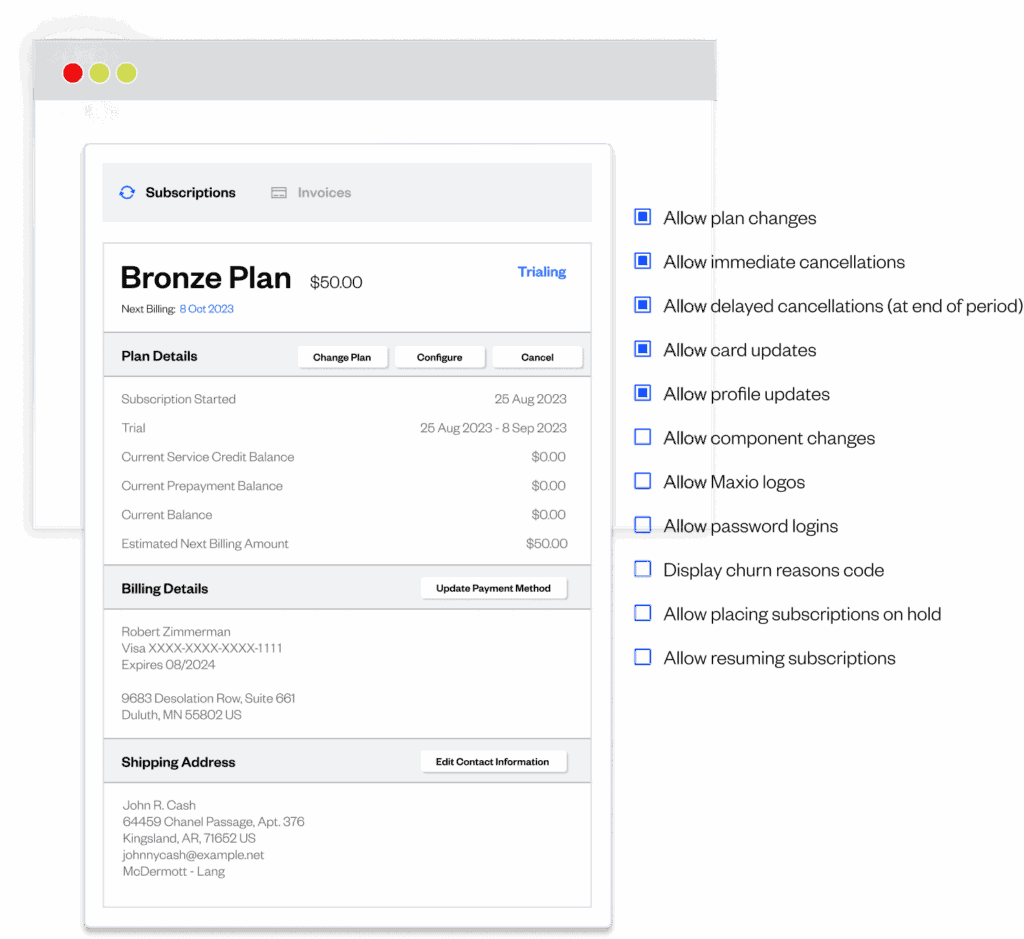Click the Expires 08/2024 text
The width and height of the screenshot is (1024, 939).
pos(168,665)
